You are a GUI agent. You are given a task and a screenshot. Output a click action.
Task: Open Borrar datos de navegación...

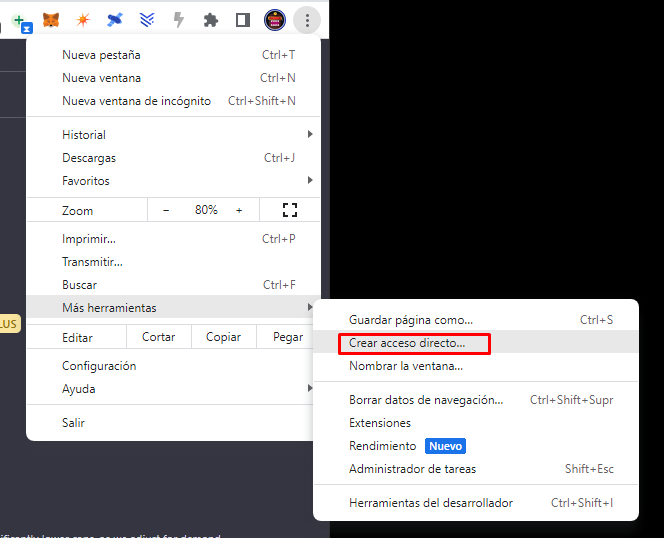click(x=476, y=400)
